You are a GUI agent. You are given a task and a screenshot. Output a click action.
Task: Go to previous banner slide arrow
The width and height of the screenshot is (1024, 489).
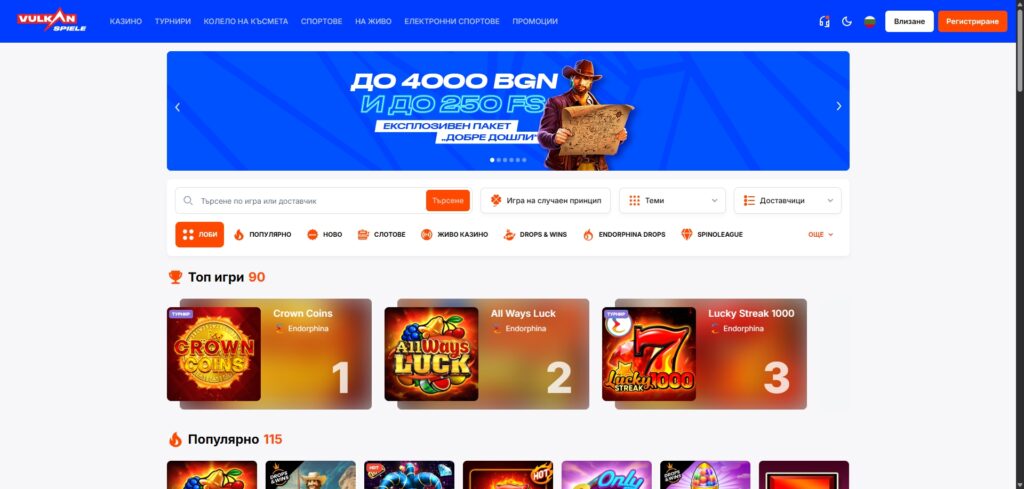177,107
